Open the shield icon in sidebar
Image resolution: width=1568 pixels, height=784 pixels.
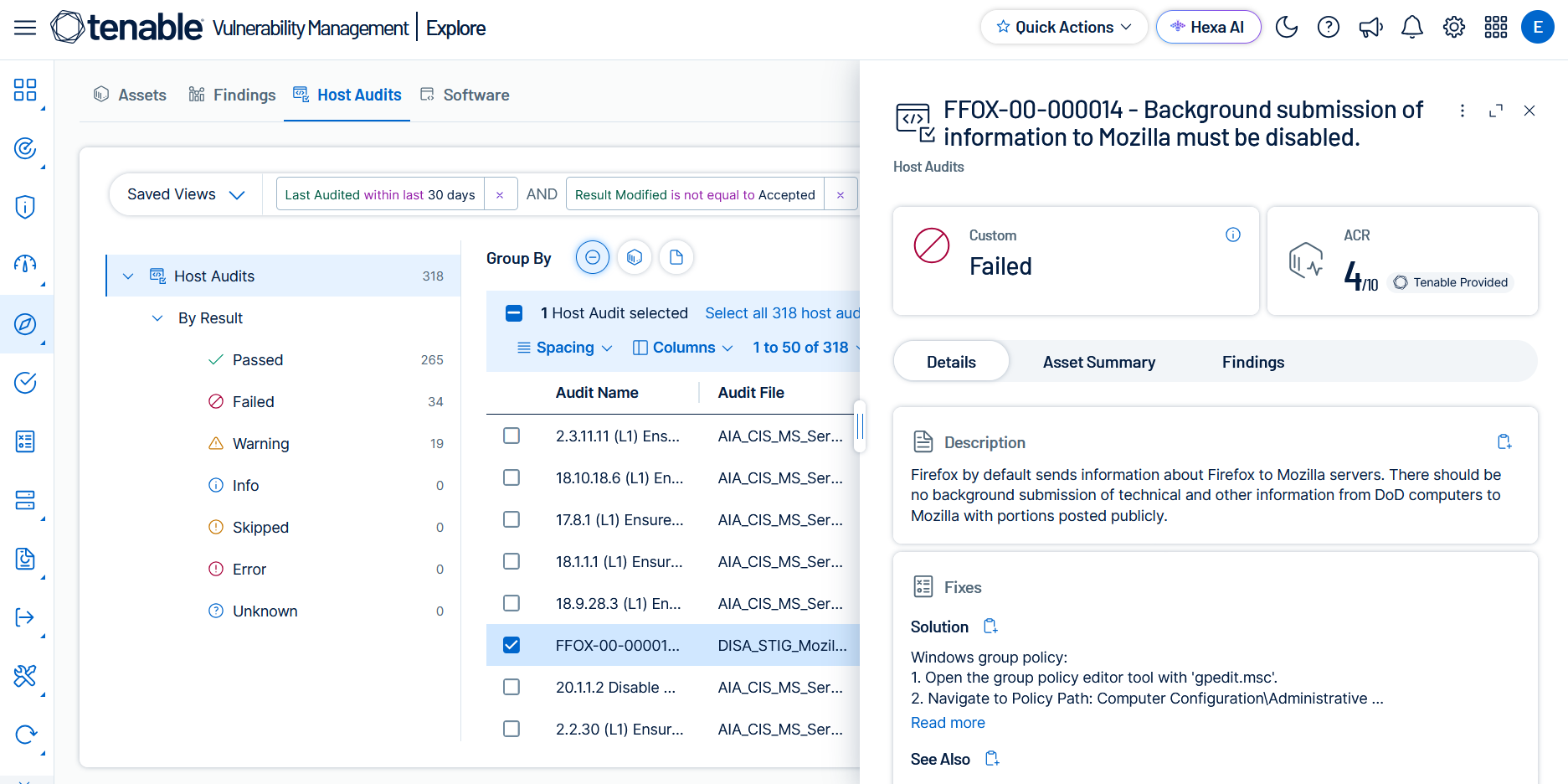pyautogui.click(x=25, y=207)
